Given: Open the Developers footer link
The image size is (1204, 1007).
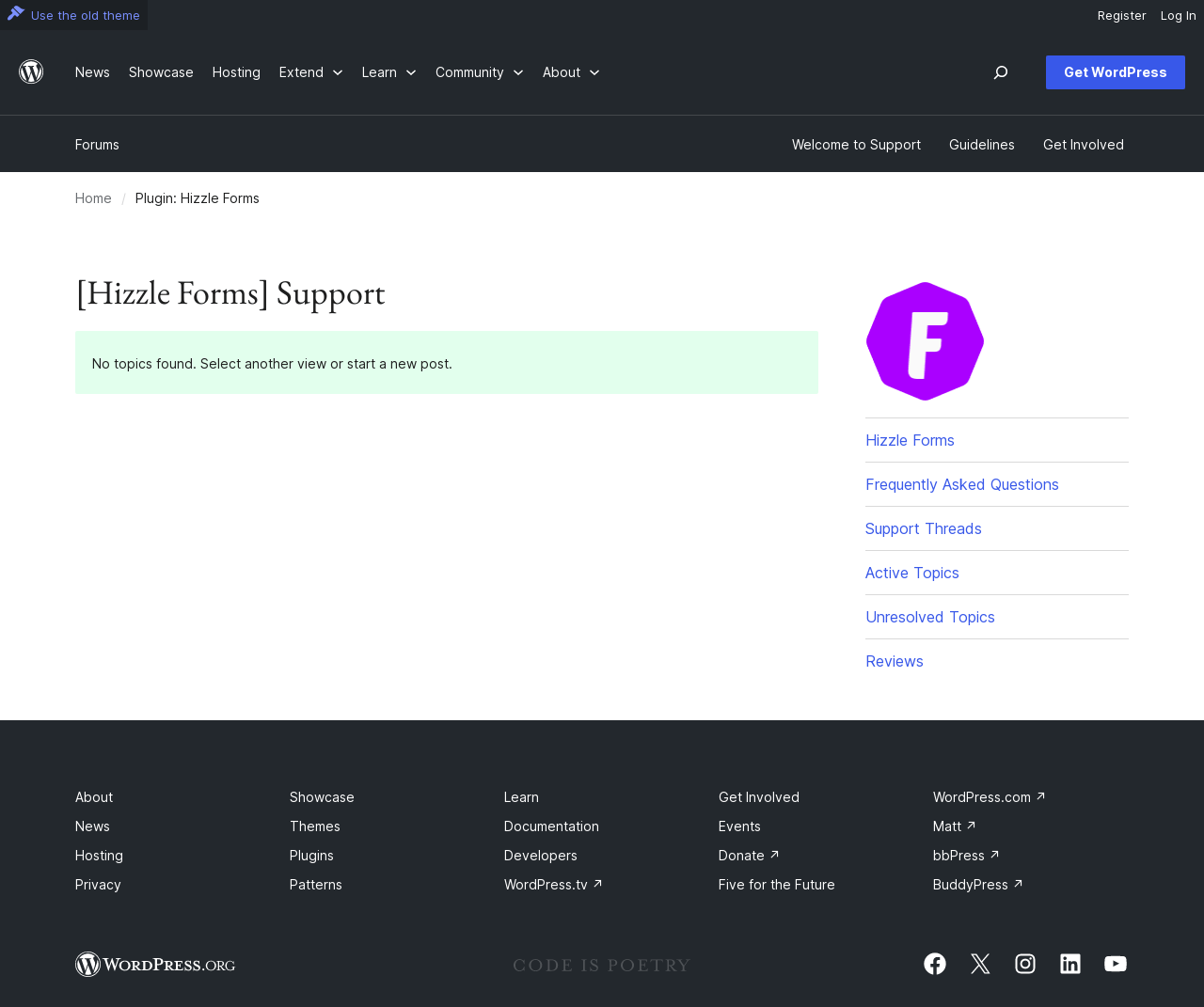Looking at the screenshot, I should (x=541, y=856).
